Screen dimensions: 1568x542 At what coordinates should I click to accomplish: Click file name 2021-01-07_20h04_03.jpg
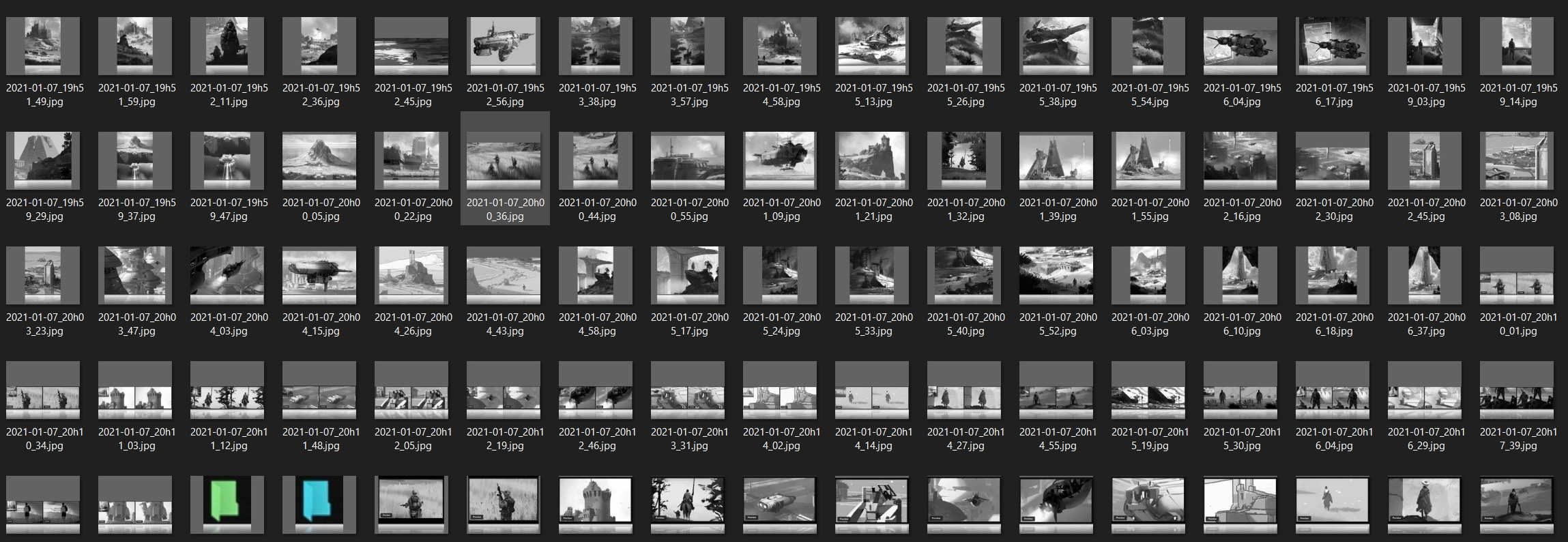[229, 324]
